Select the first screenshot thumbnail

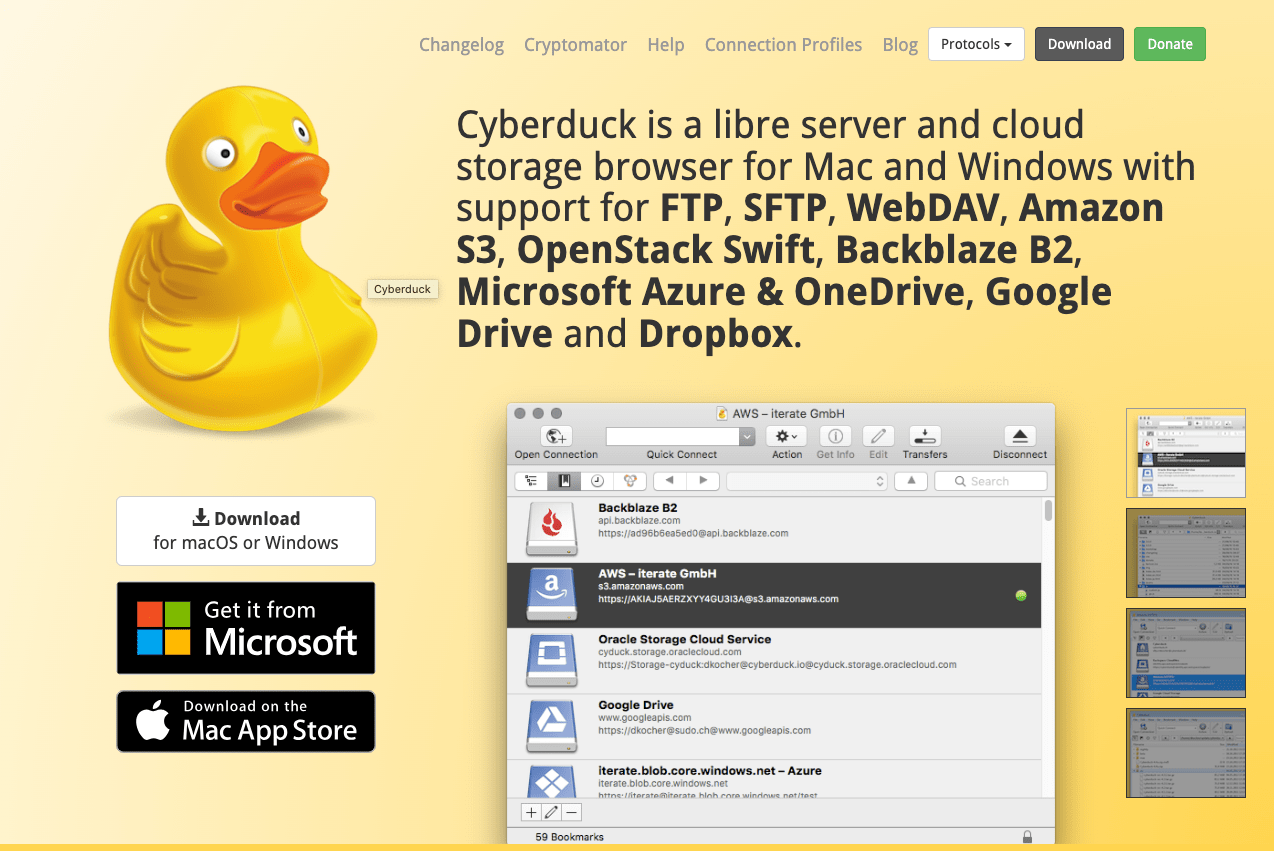tap(1186, 453)
